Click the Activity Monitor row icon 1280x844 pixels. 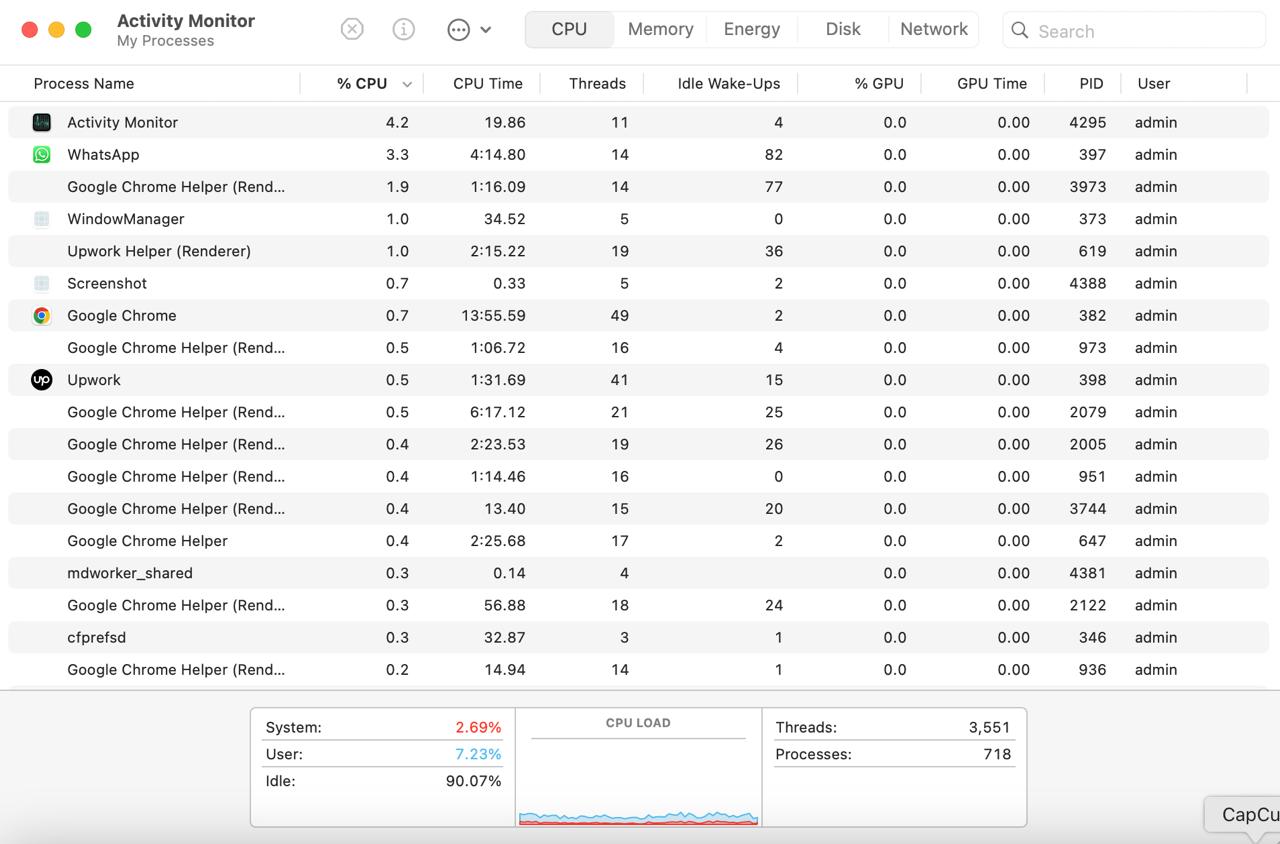pyautogui.click(x=41, y=122)
